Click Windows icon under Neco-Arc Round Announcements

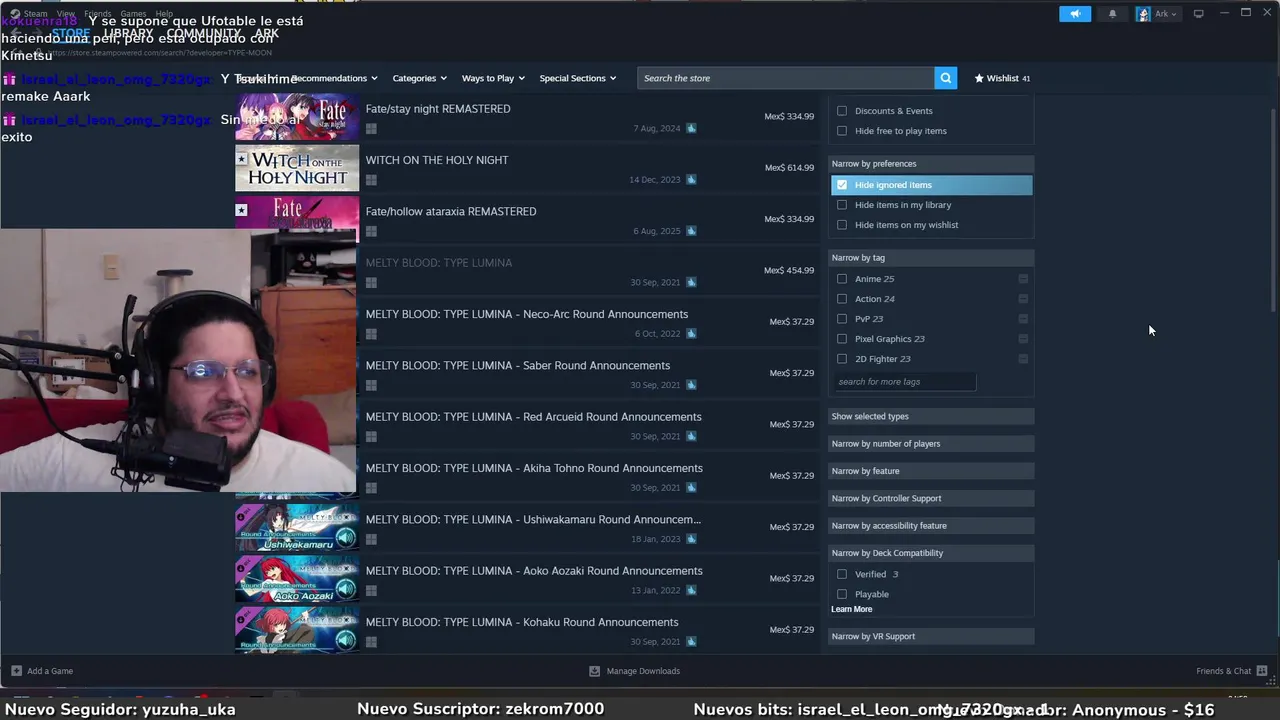(x=371, y=334)
